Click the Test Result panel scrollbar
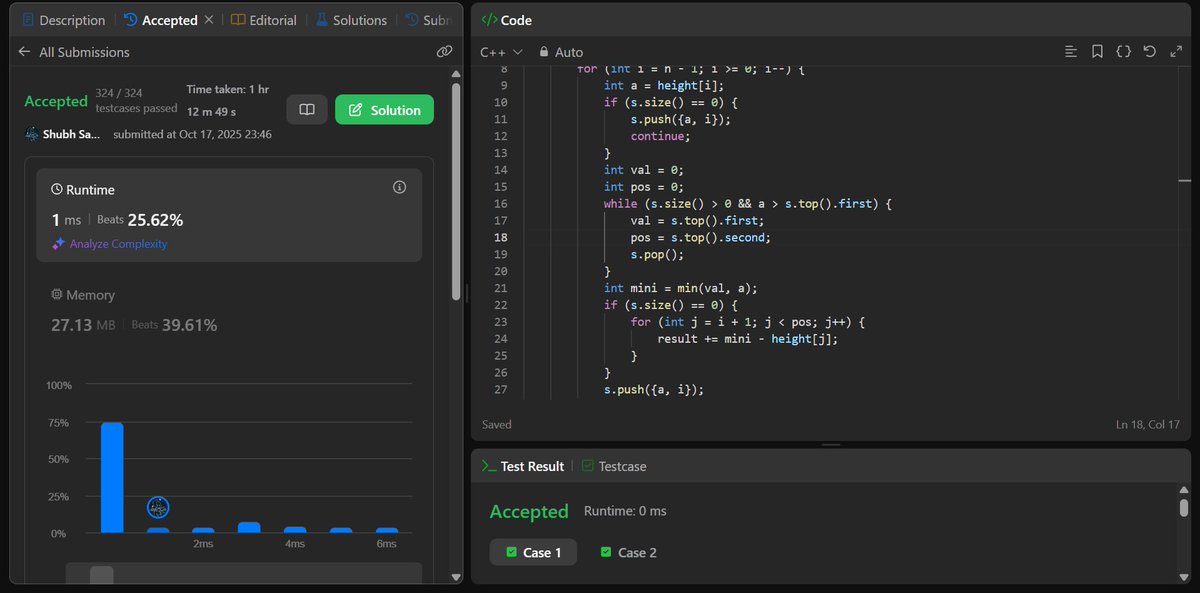 (x=1184, y=507)
